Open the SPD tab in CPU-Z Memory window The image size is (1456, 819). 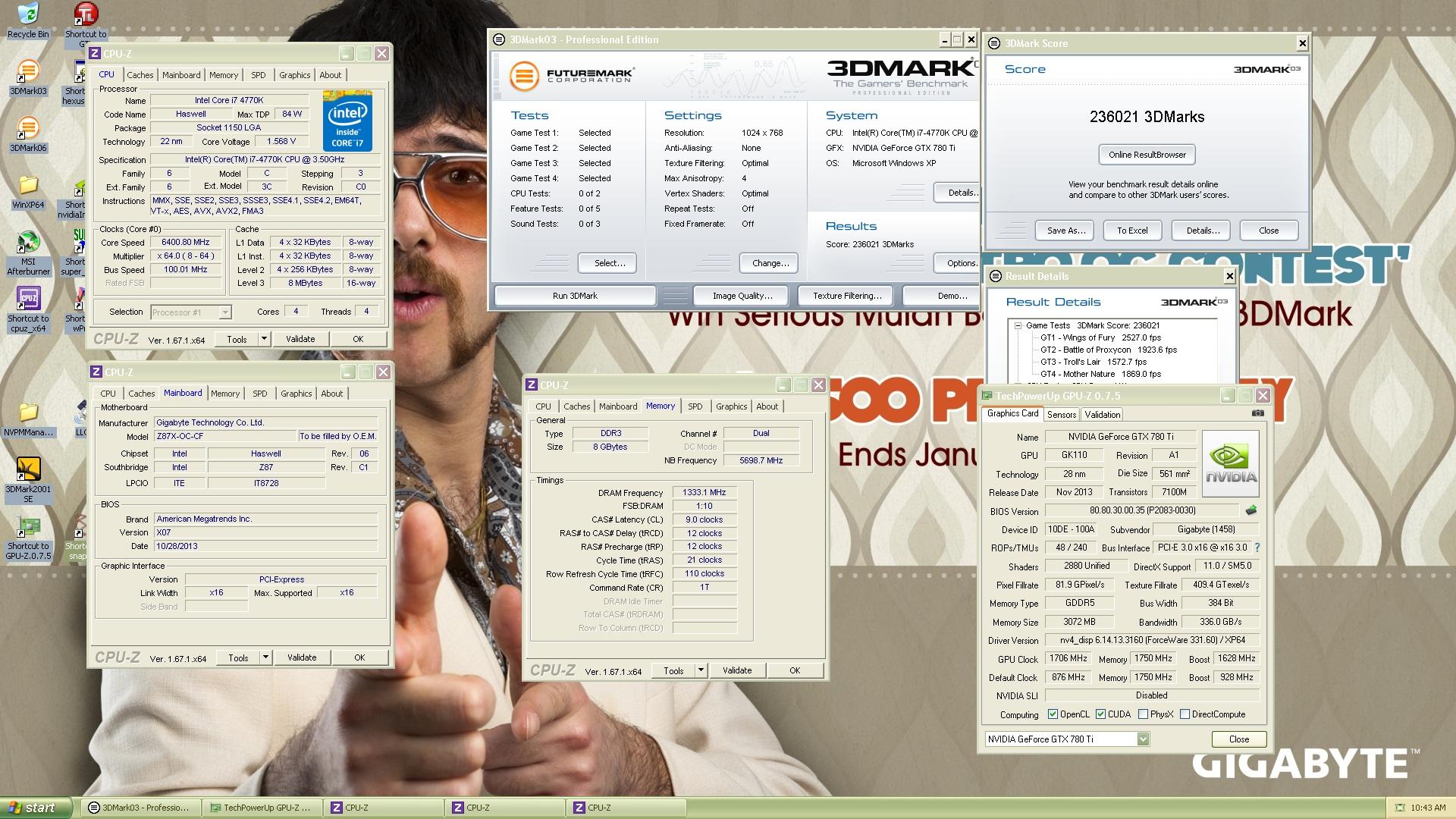click(x=695, y=406)
